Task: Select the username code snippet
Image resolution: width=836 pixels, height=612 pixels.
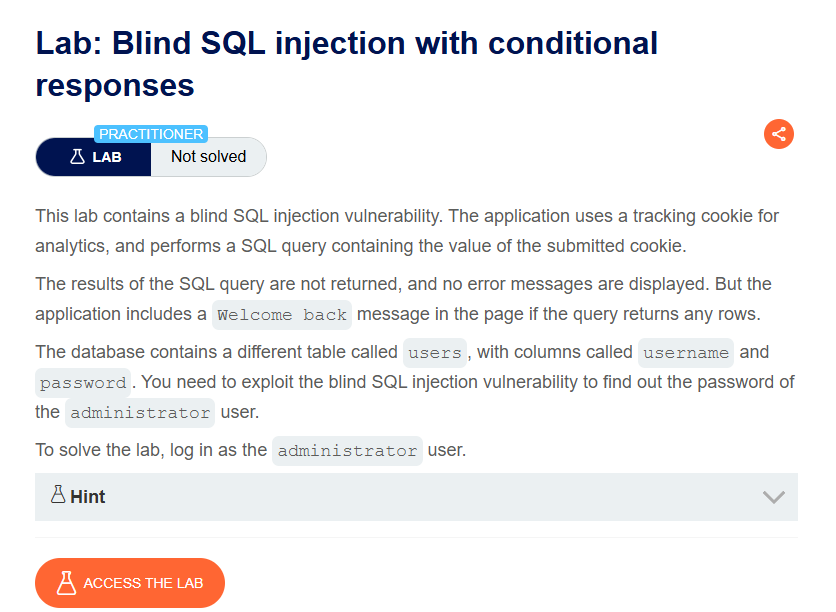Action: pyautogui.click(x=686, y=353)
